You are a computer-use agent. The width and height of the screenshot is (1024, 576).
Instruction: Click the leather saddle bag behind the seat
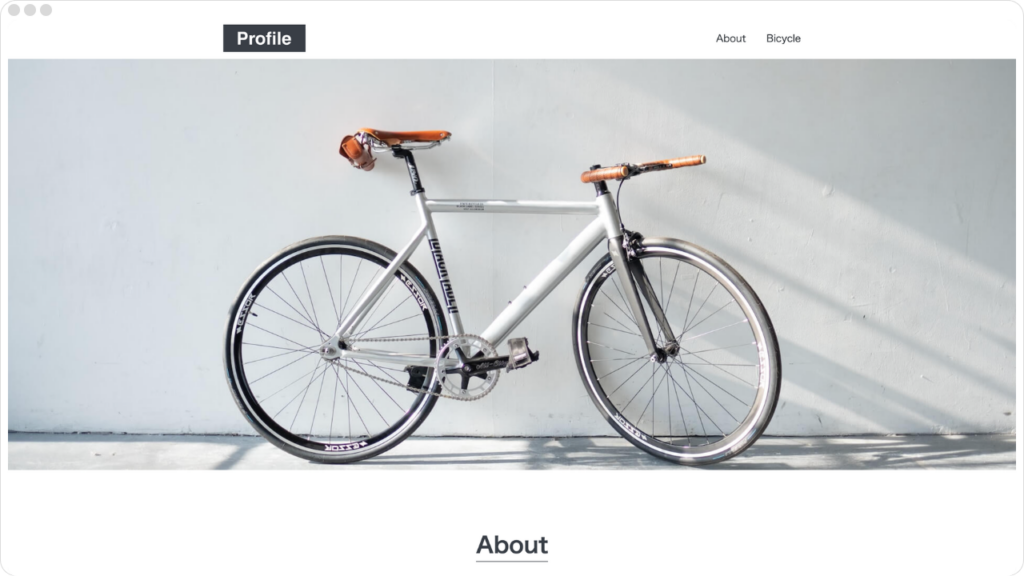(357, 152)
